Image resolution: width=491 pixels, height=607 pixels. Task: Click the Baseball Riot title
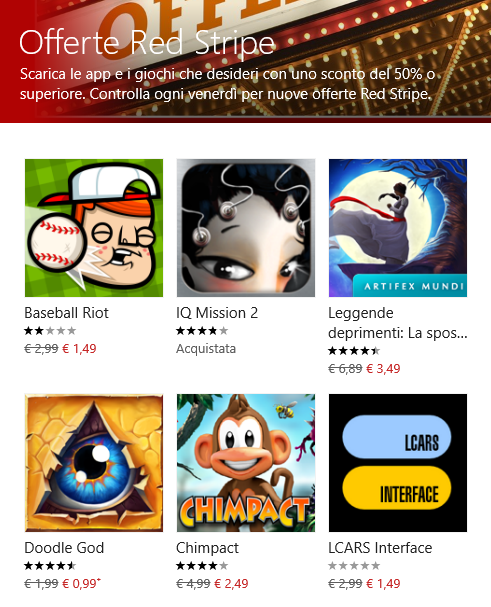66,313
